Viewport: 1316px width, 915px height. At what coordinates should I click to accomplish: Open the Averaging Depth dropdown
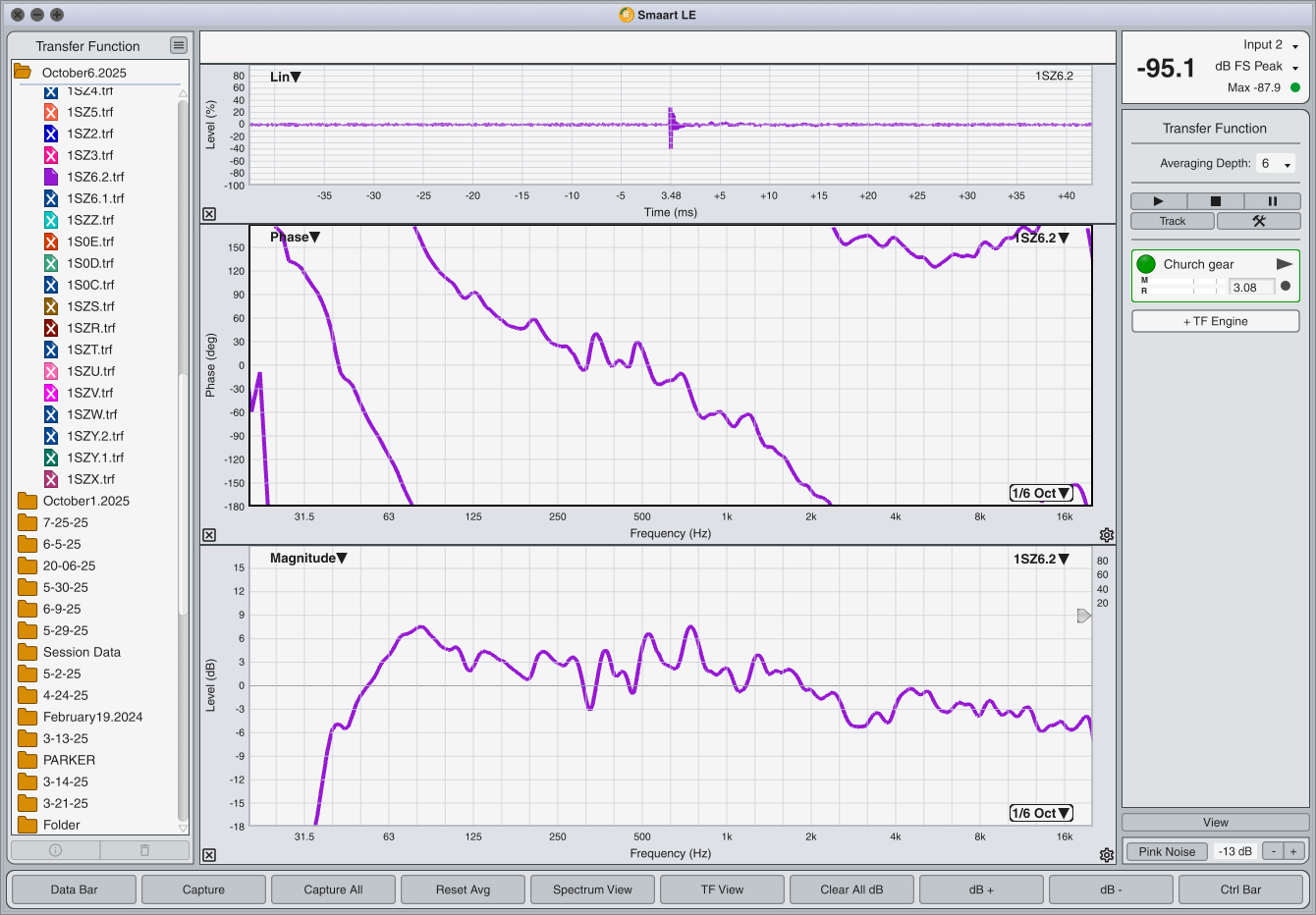click(x=1277, y=164)
